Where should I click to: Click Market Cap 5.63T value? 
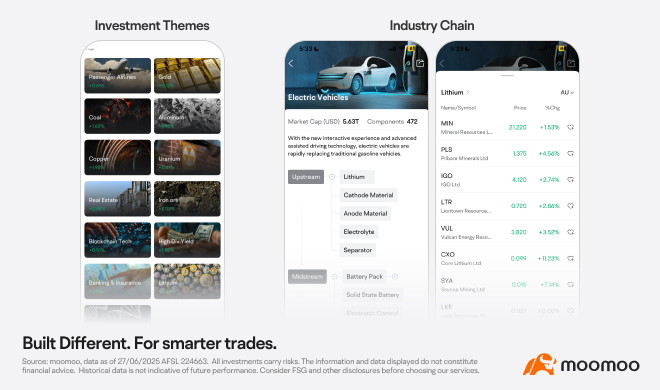(x=351, y=122)
